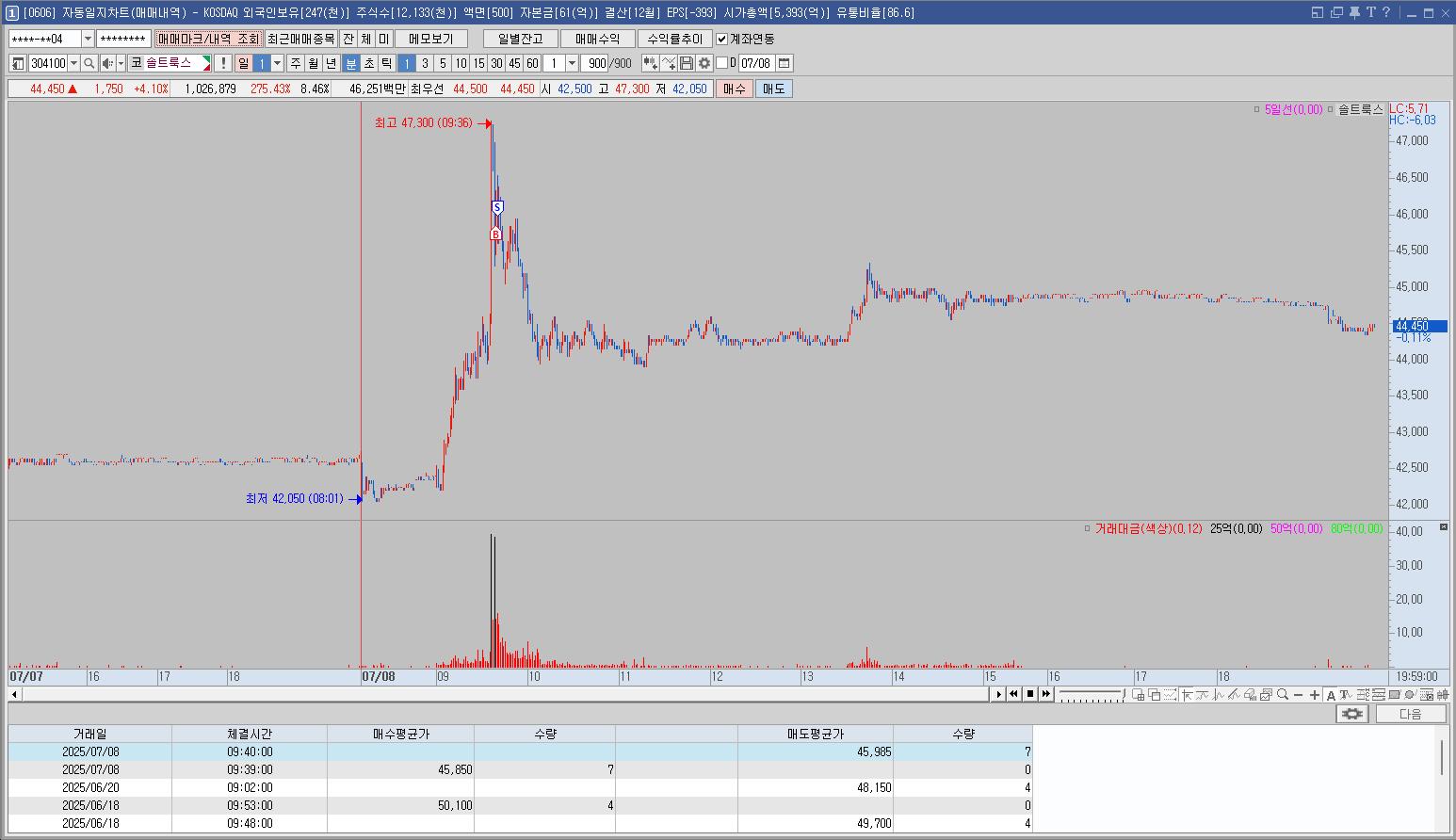Click the pin window icon in title bar
Image resolution: width=1456 pixels, height=840 pixels.
click(1354, 12)
